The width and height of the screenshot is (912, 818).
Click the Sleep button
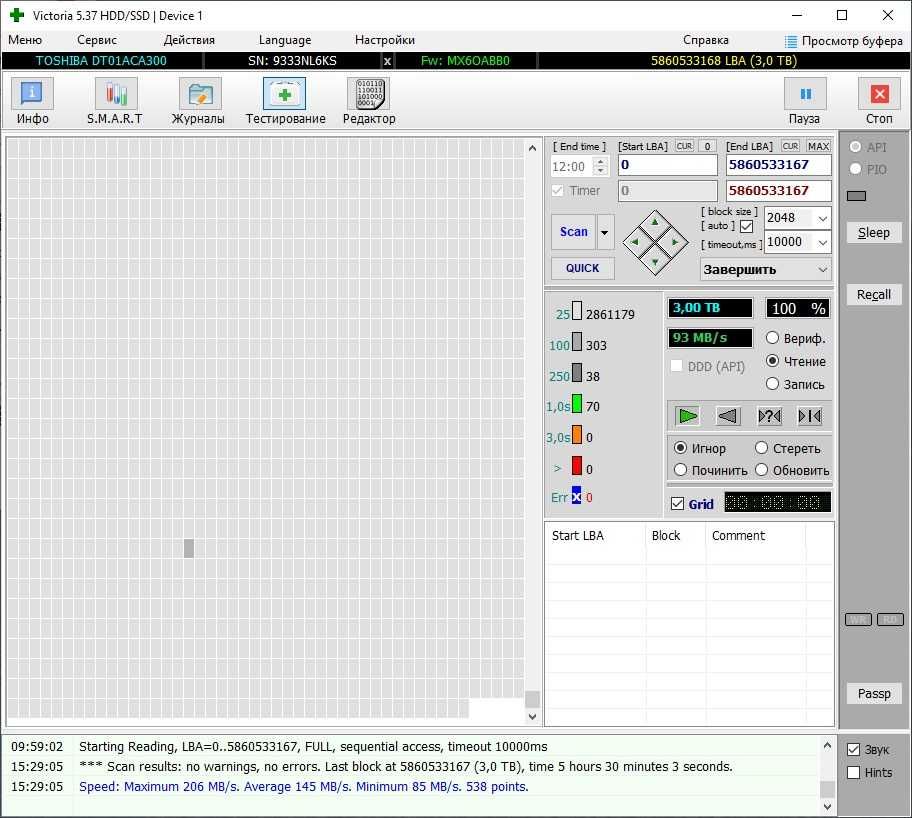tap(874, 233)
